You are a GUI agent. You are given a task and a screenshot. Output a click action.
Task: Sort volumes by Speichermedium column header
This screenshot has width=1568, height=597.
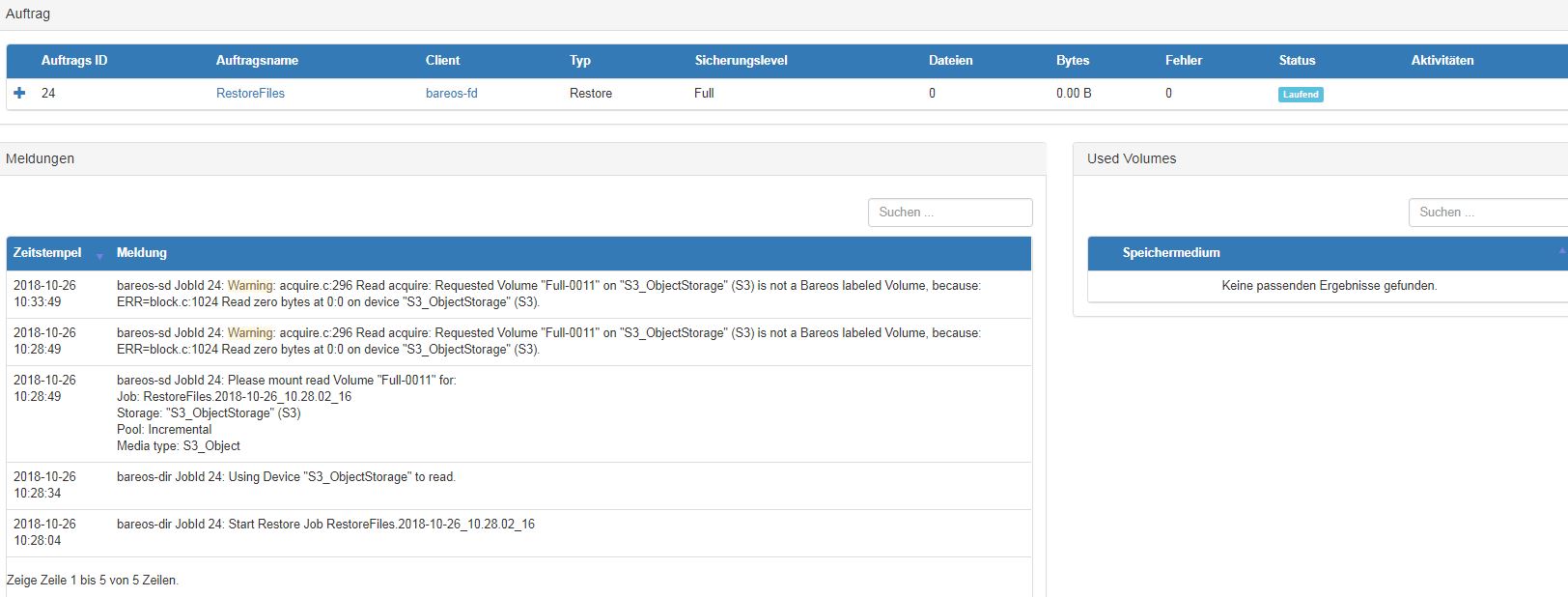[1170, 253]
